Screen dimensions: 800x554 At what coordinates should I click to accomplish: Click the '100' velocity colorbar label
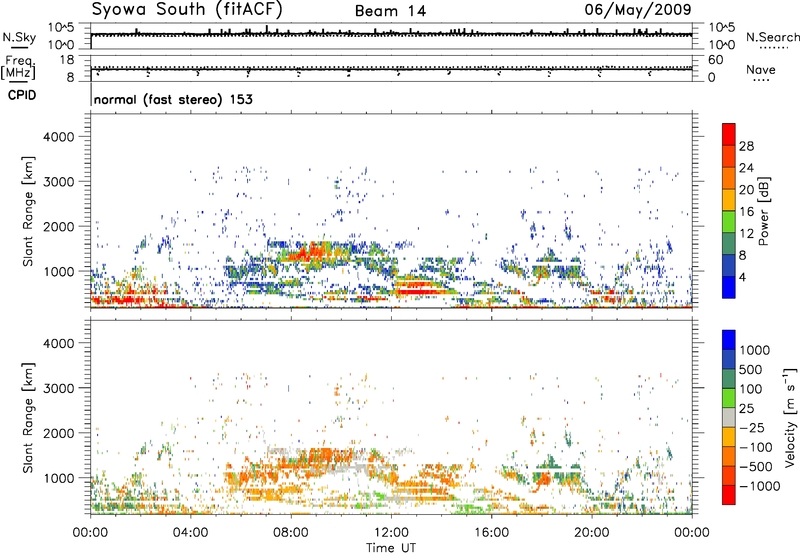[x=751, y=389]
